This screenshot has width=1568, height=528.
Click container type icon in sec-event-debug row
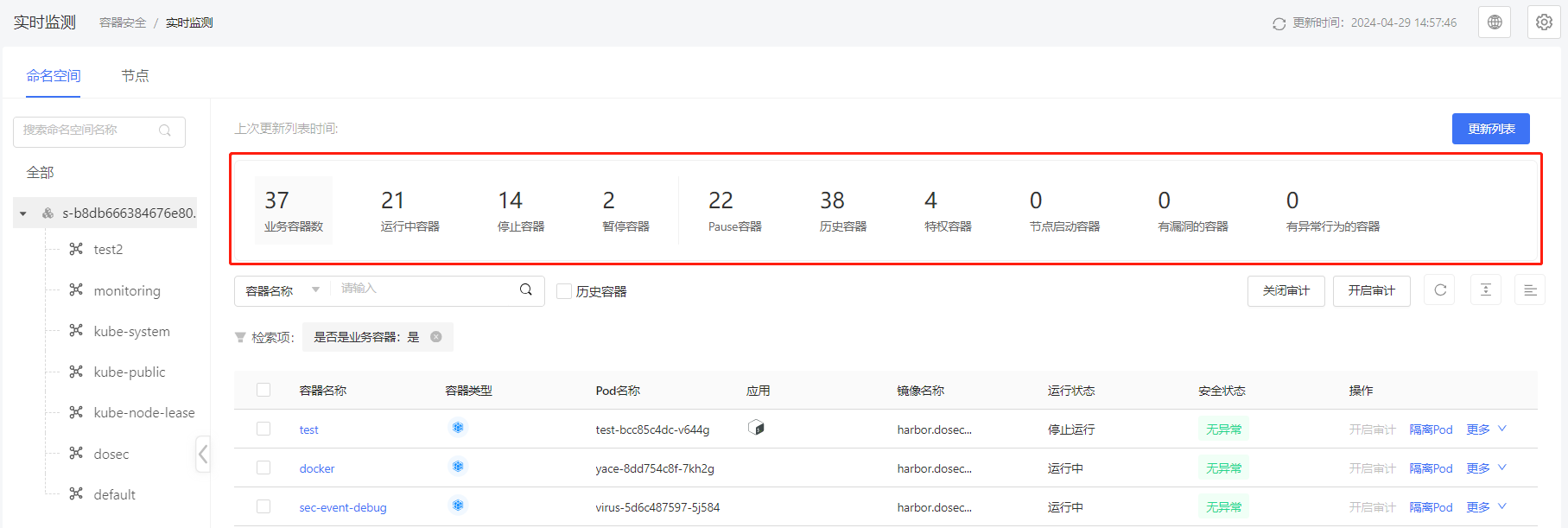coord(458,506)
